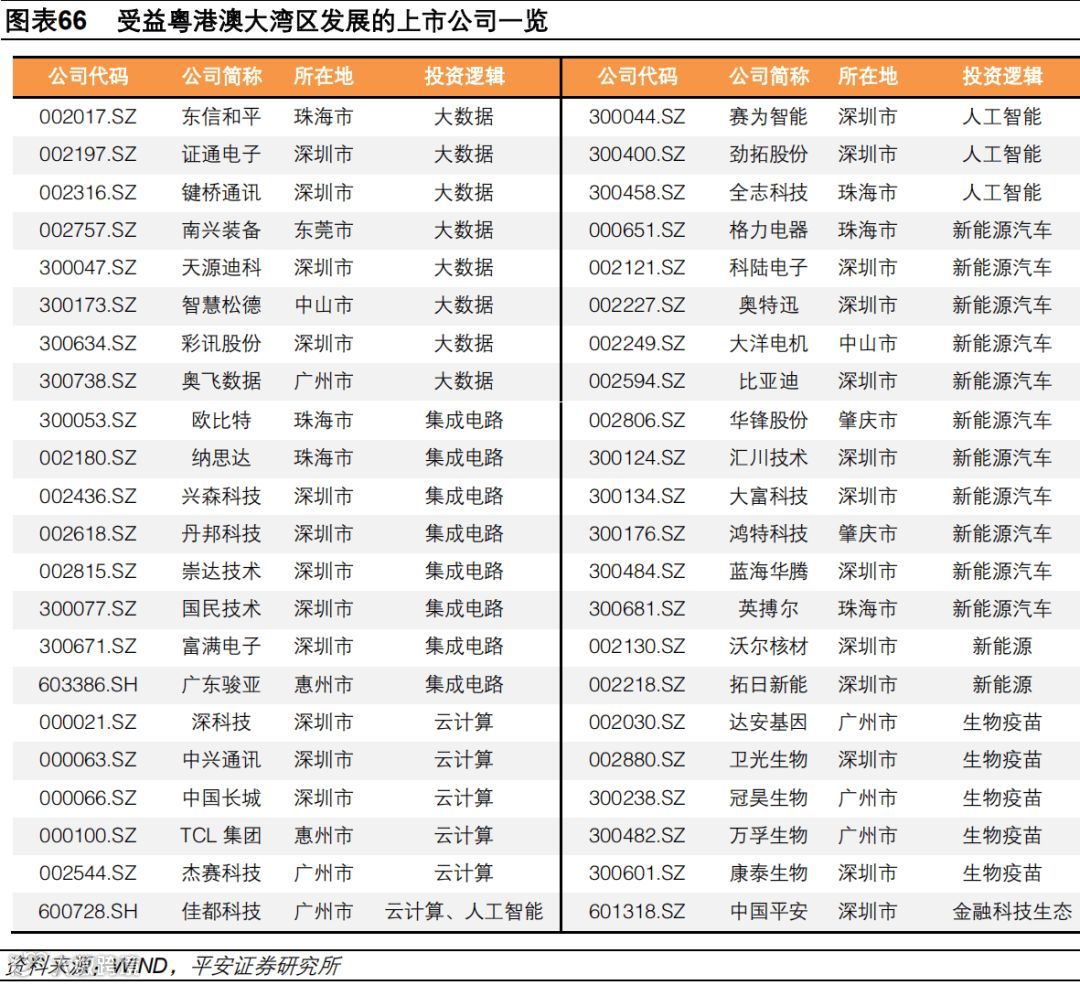Select the company 奥飞数据

pyautogui.click(x=221, y=380)
